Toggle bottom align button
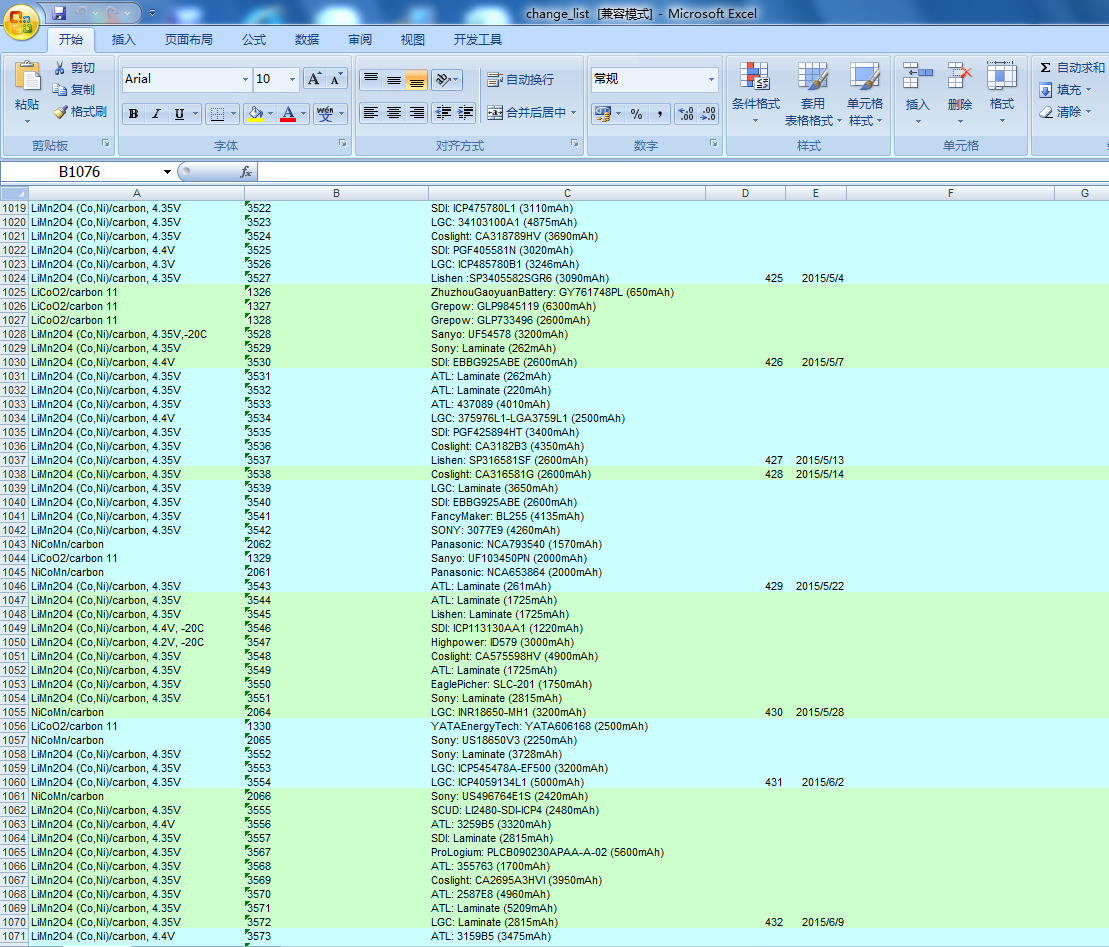Viewport: 1109px width, 947px height. [417, 79]
